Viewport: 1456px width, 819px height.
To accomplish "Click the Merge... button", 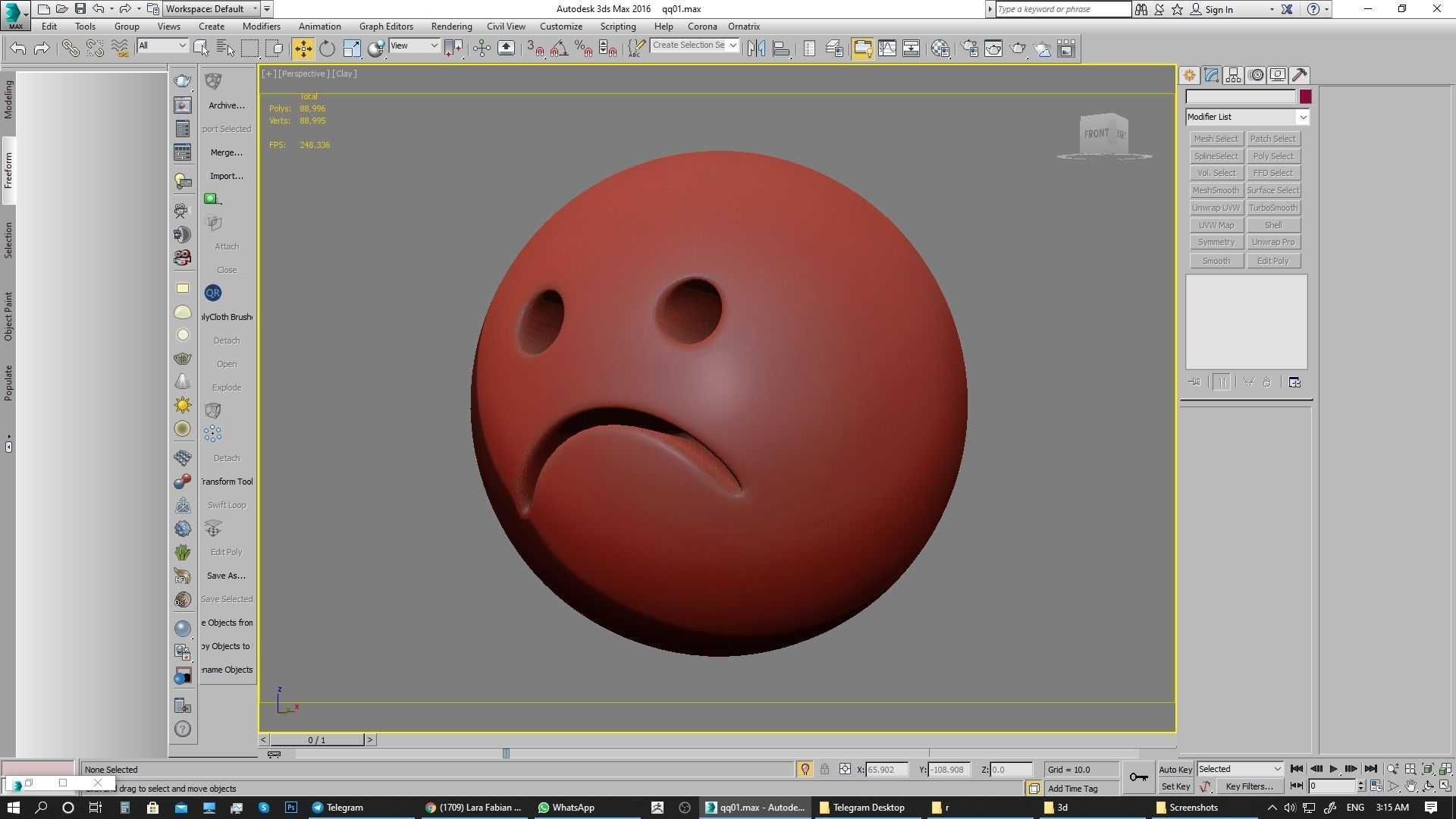I will [x=227, y=152].
